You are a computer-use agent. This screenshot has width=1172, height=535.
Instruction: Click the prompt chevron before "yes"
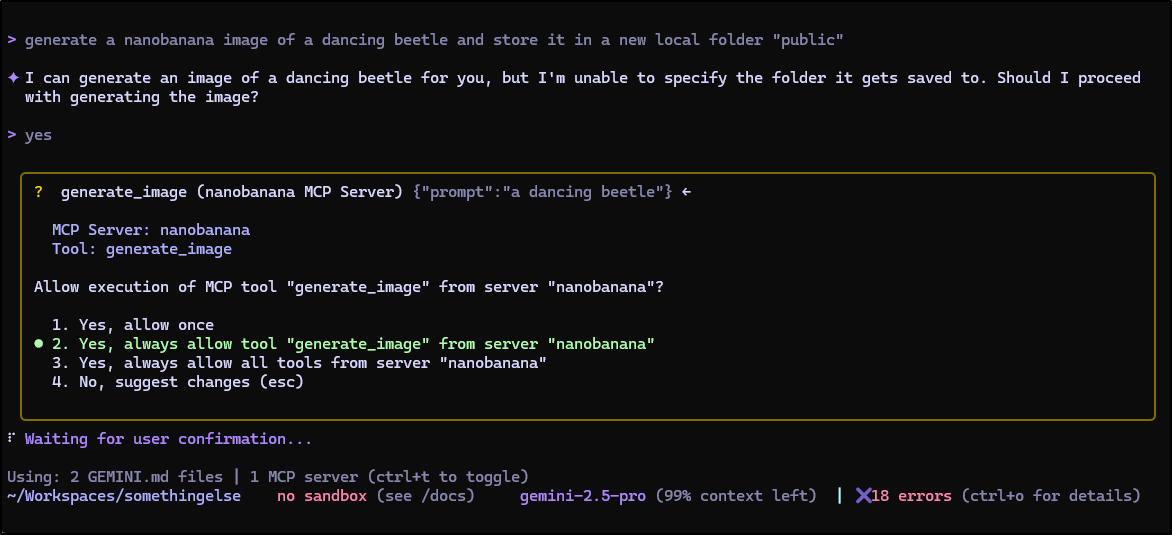pyautogui.click(x=11, y=134)
